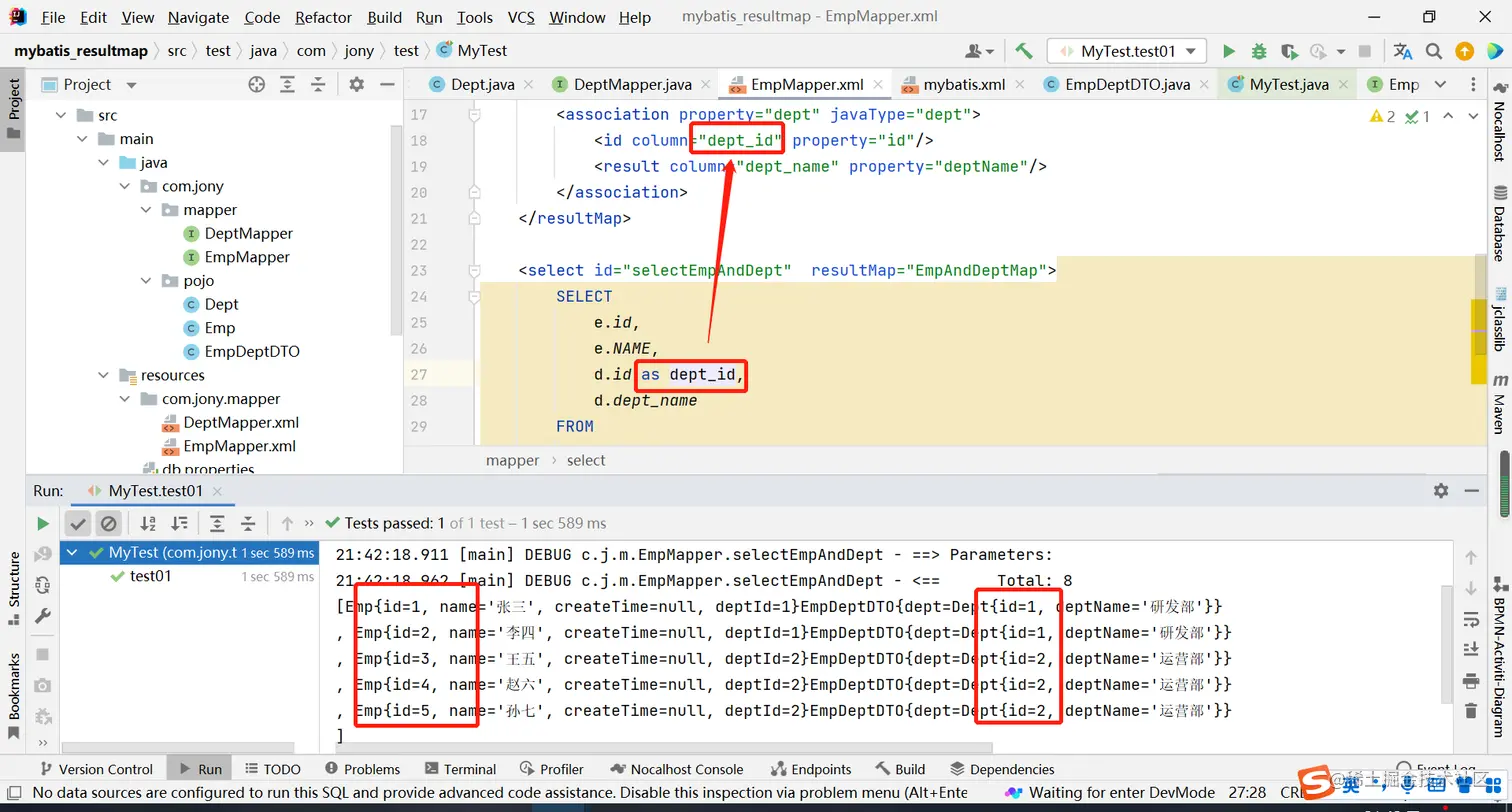
Task: Open the MyTest.test01 run configuration dropdown
Action: (1127, 51)
